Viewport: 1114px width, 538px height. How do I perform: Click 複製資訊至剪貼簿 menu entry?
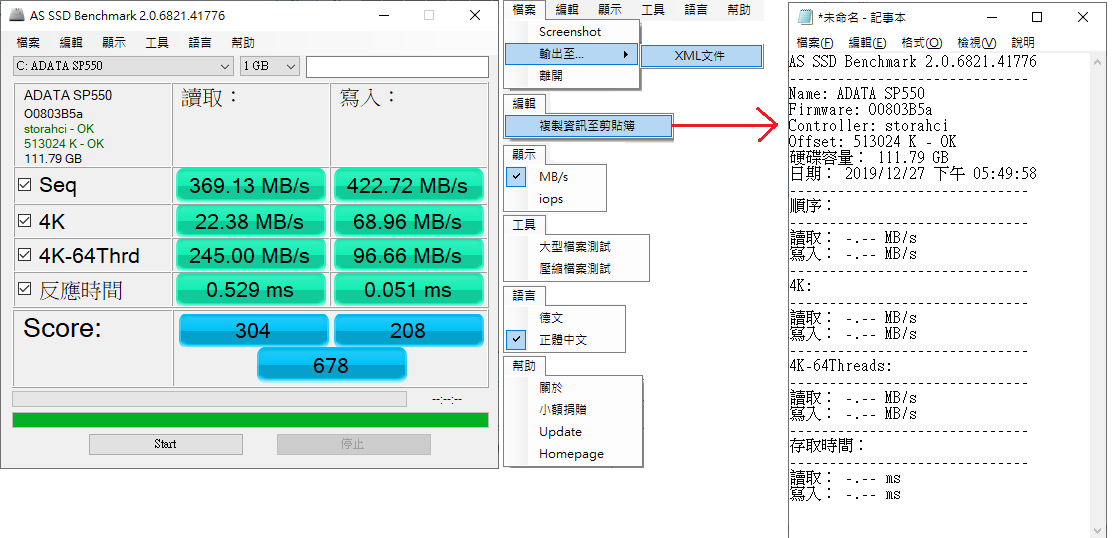[588, 126]
